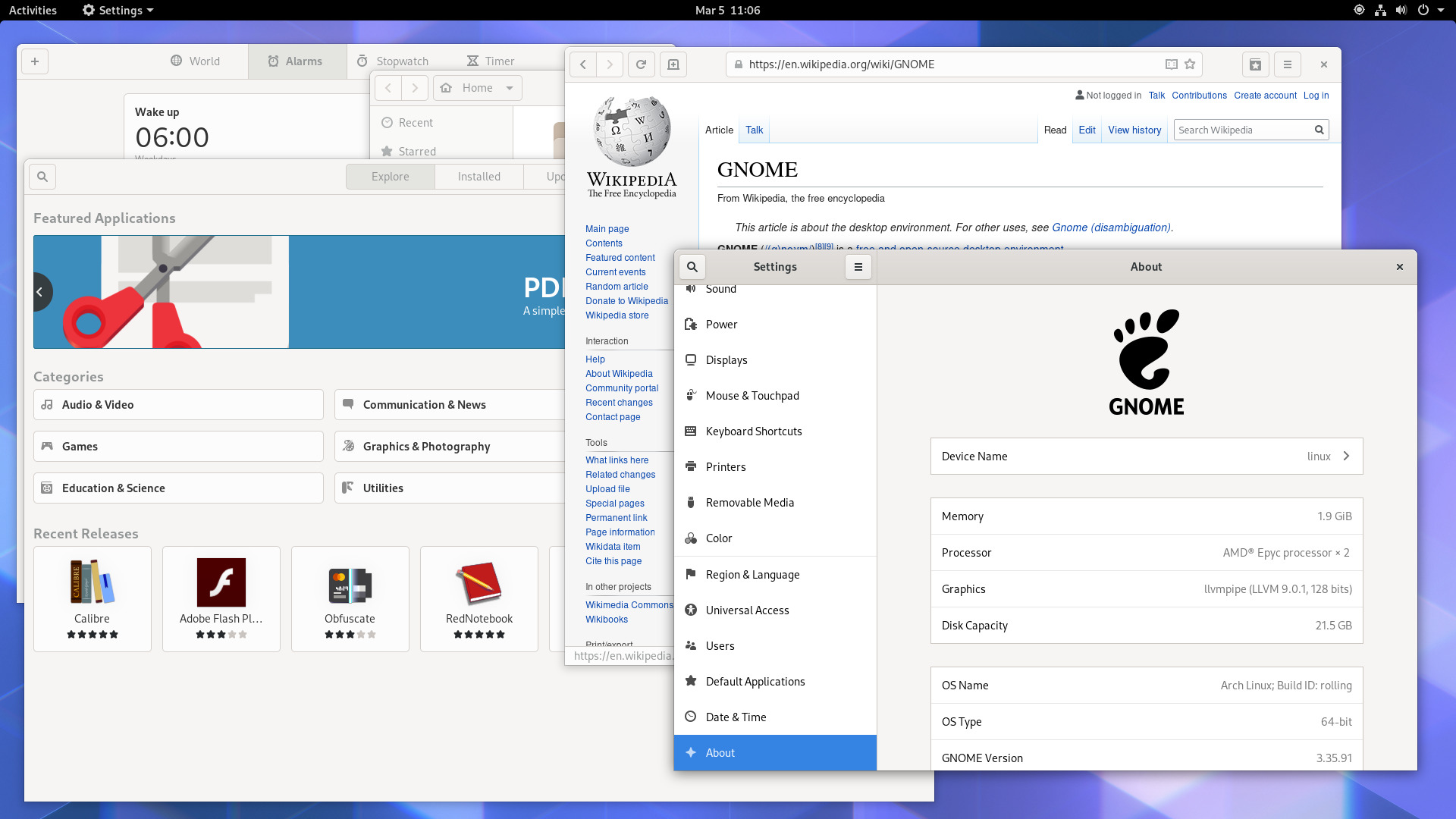Toggle reader mode icon in URL bar

1172,64
